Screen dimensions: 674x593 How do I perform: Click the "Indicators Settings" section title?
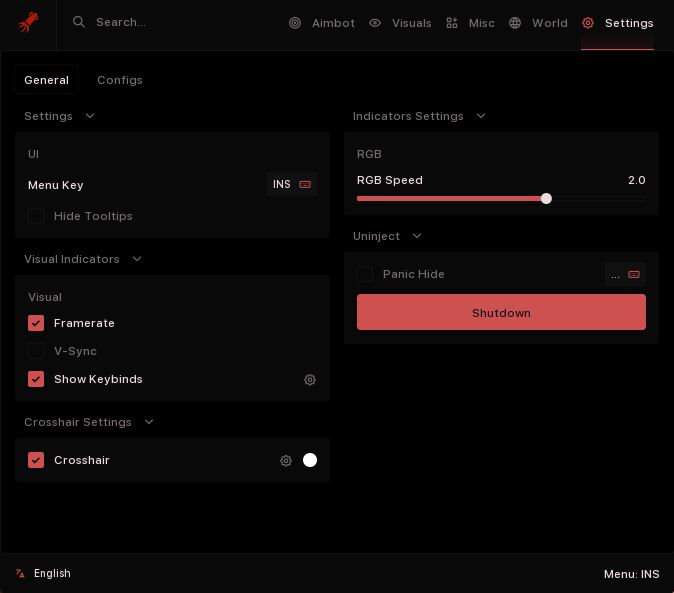[x=408, y=116]
